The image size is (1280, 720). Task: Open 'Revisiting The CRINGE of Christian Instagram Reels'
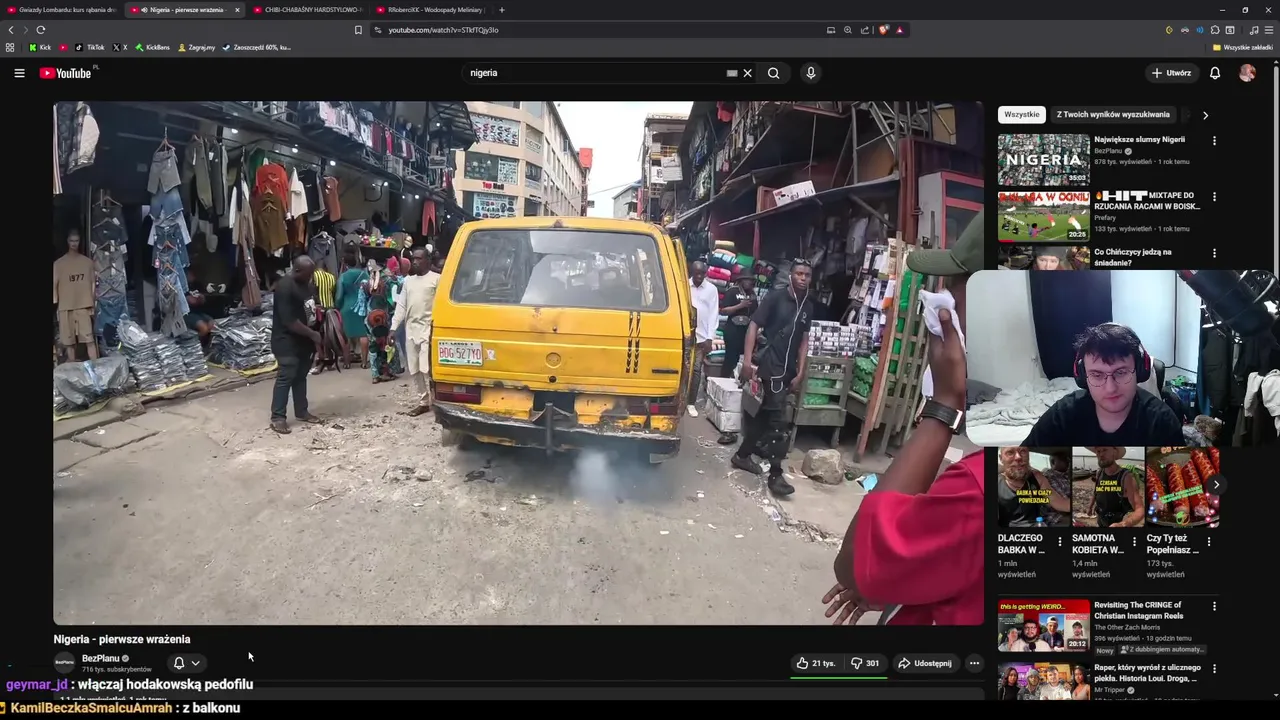[x=1138, y=610]
